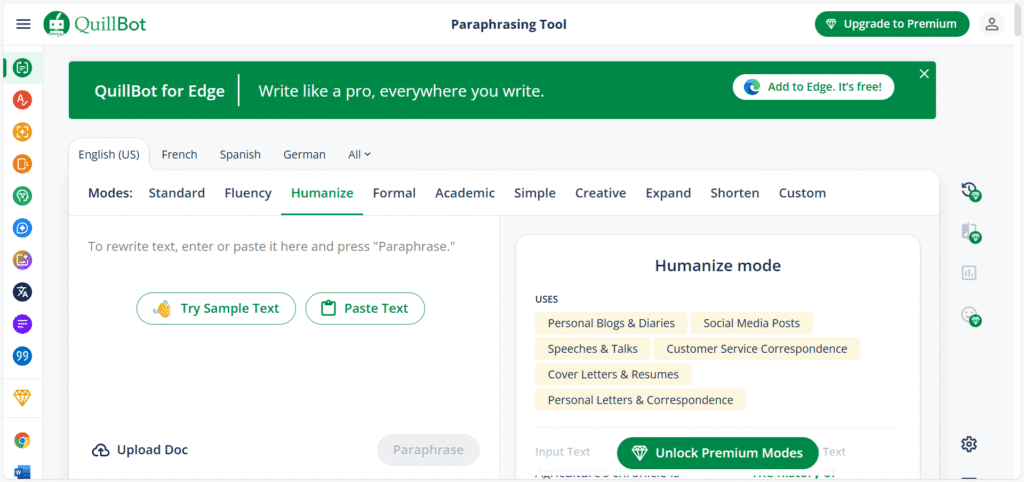Click the Paste Text button
Viewport: 1024px width, 482px height.
[365, 308]
